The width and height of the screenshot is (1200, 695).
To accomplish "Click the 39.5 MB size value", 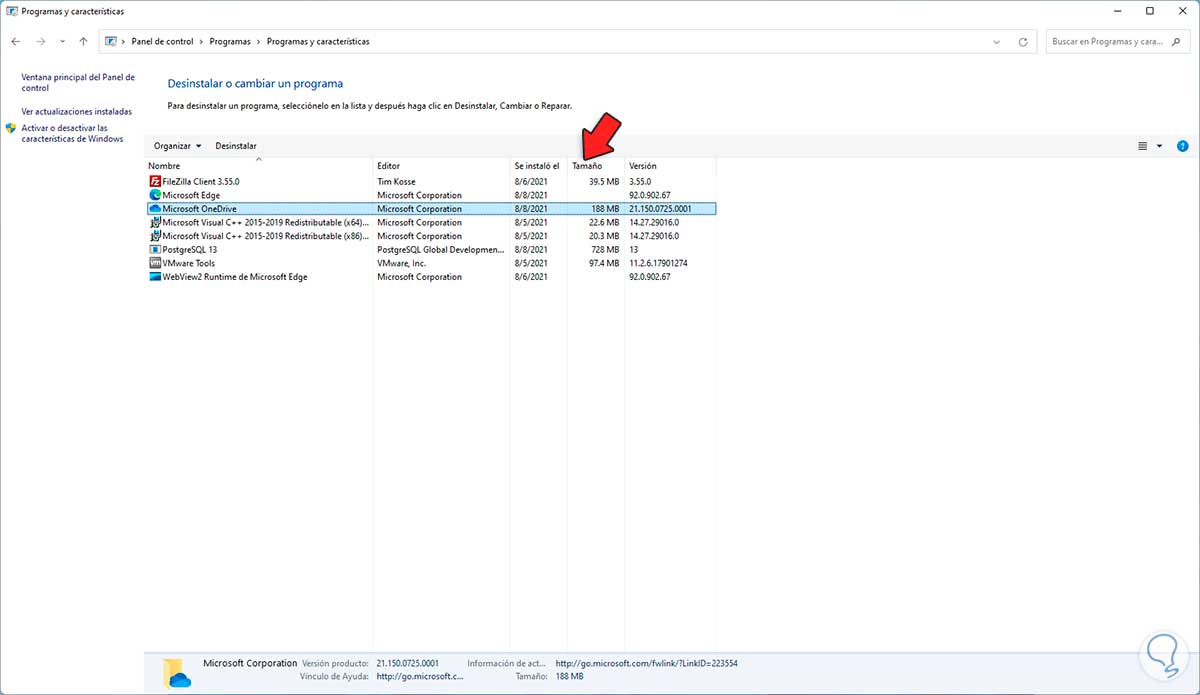I will (604, 181).
